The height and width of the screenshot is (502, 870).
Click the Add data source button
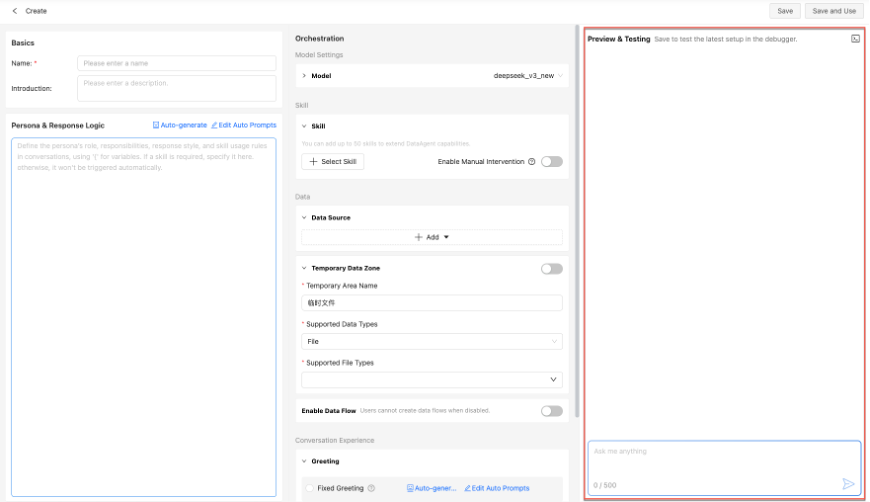(432, 237)
